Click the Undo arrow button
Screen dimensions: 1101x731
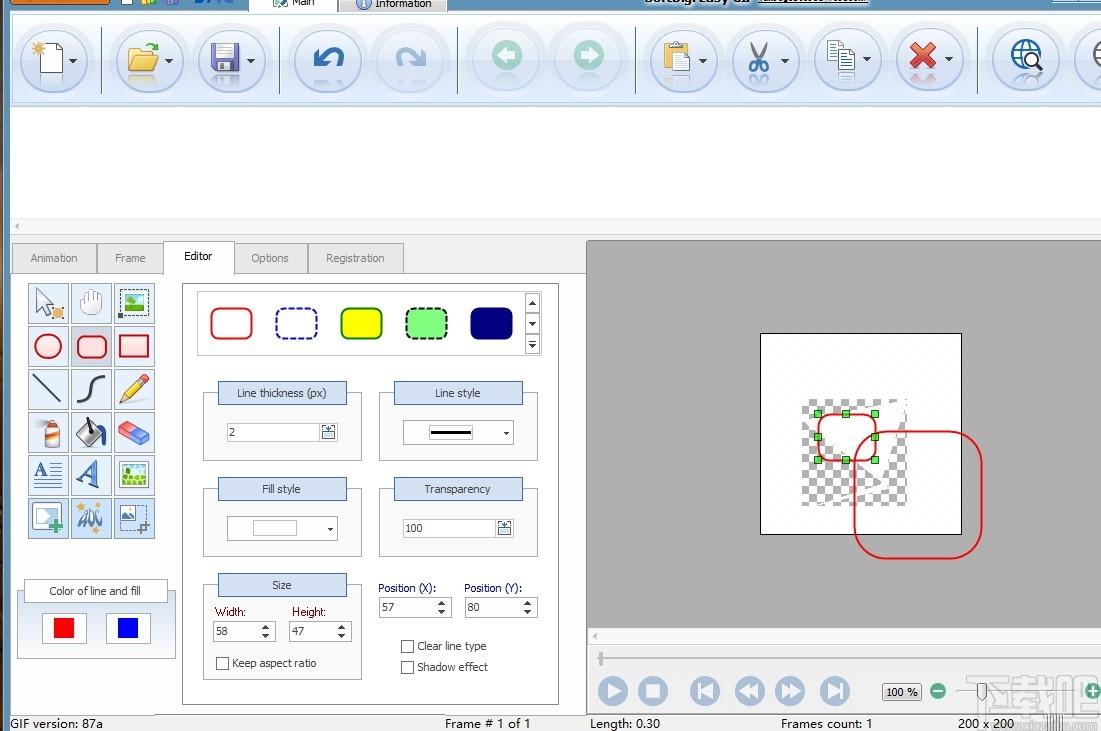328,58
